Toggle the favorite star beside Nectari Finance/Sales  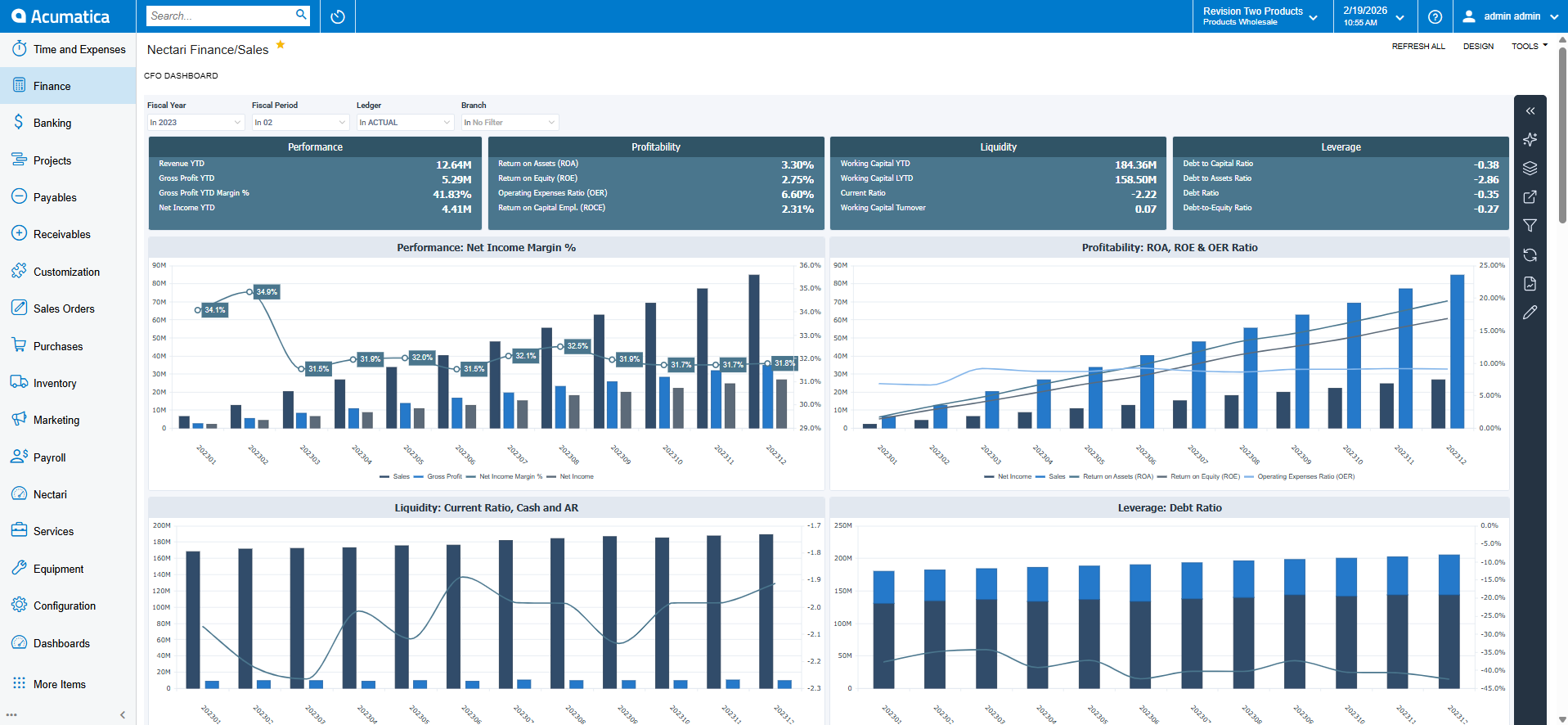point(281,45)
